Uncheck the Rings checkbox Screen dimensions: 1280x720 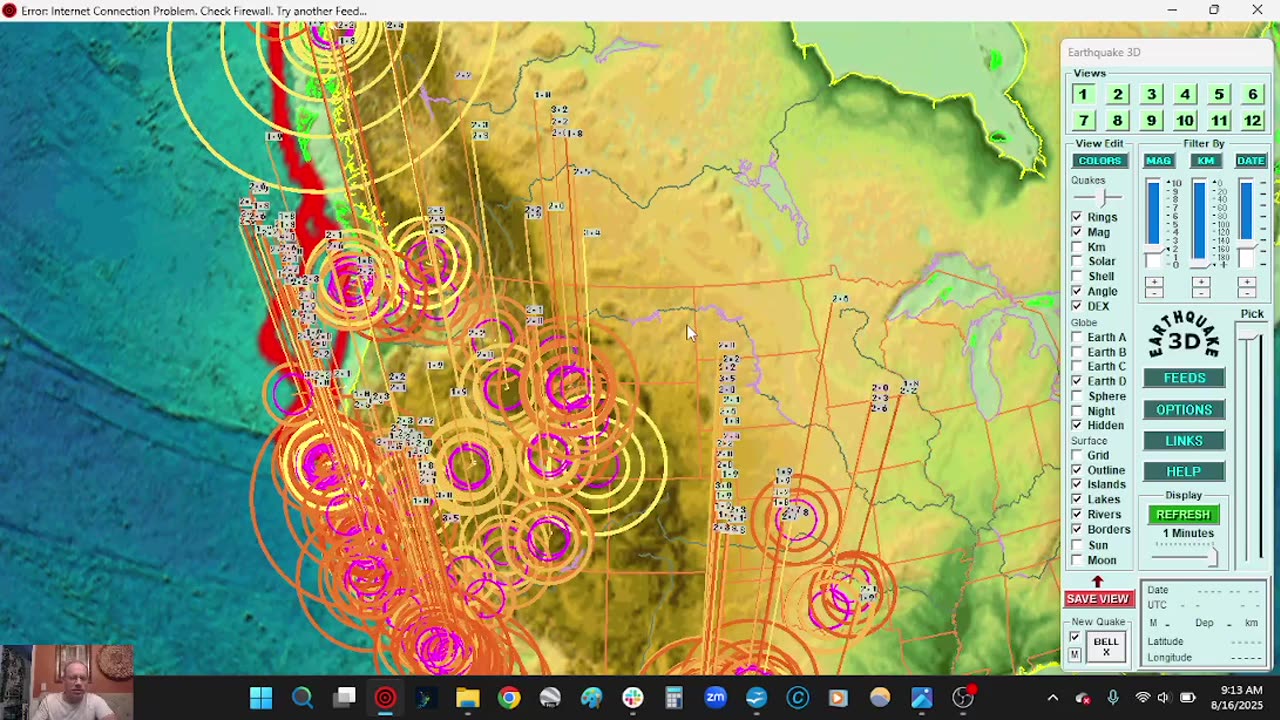(1077, 217)
